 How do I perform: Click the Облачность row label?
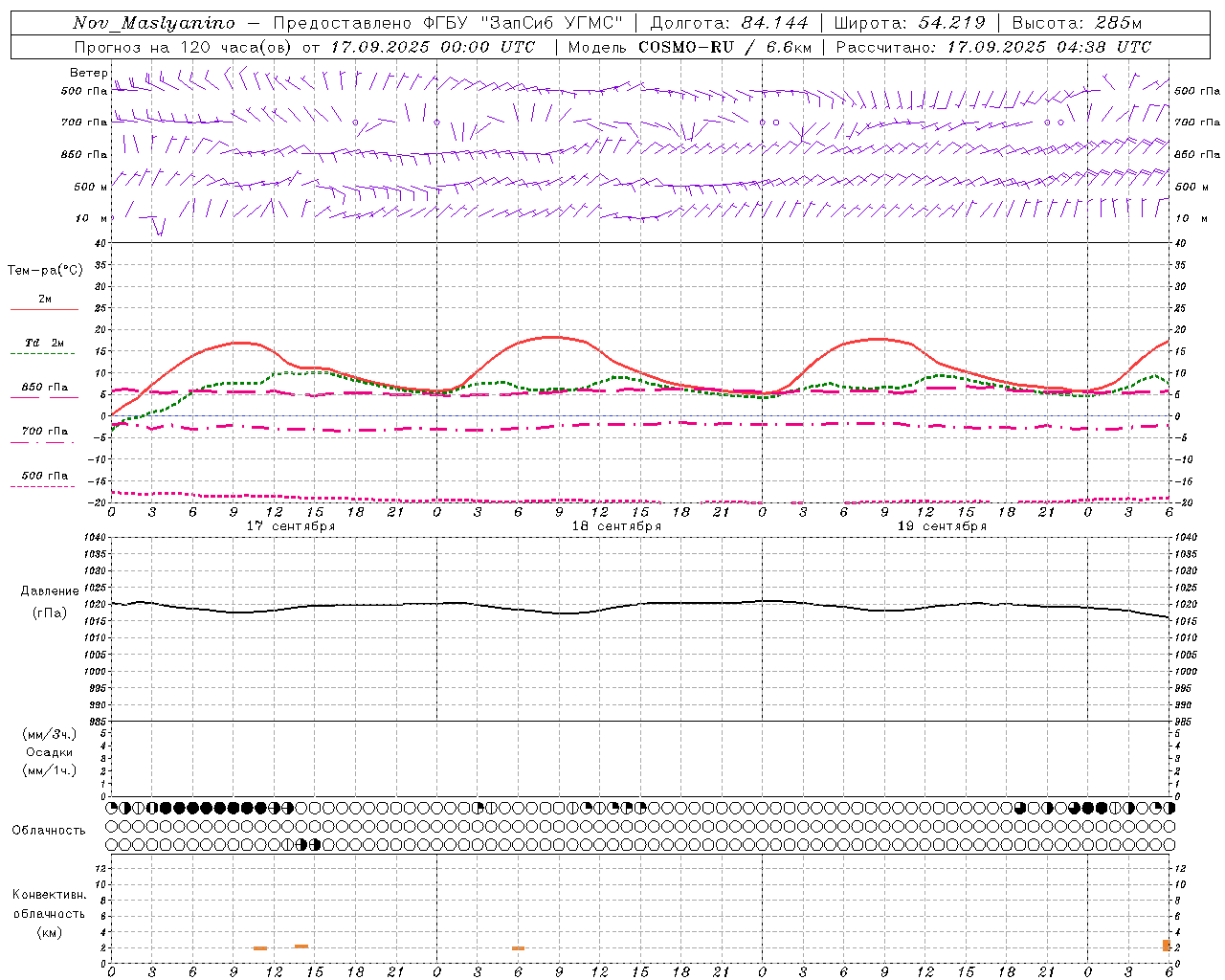[x=48, y=831]
